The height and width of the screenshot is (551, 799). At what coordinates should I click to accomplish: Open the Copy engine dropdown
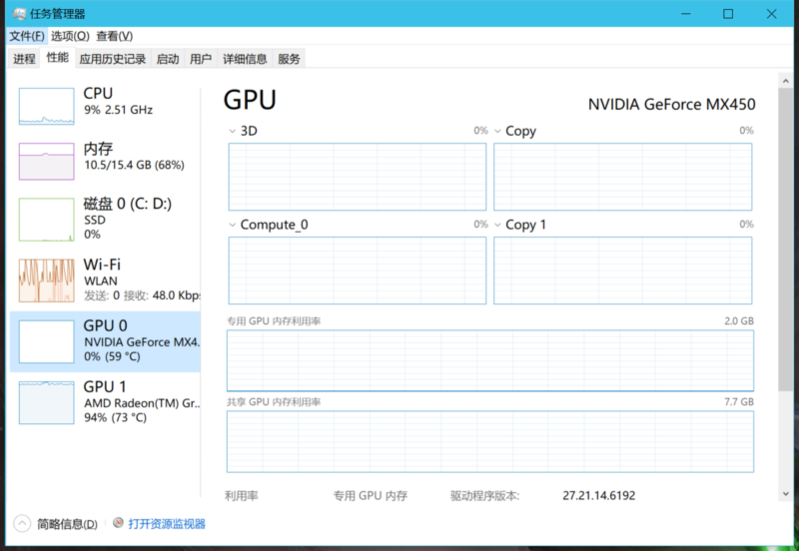coord(498,131)
